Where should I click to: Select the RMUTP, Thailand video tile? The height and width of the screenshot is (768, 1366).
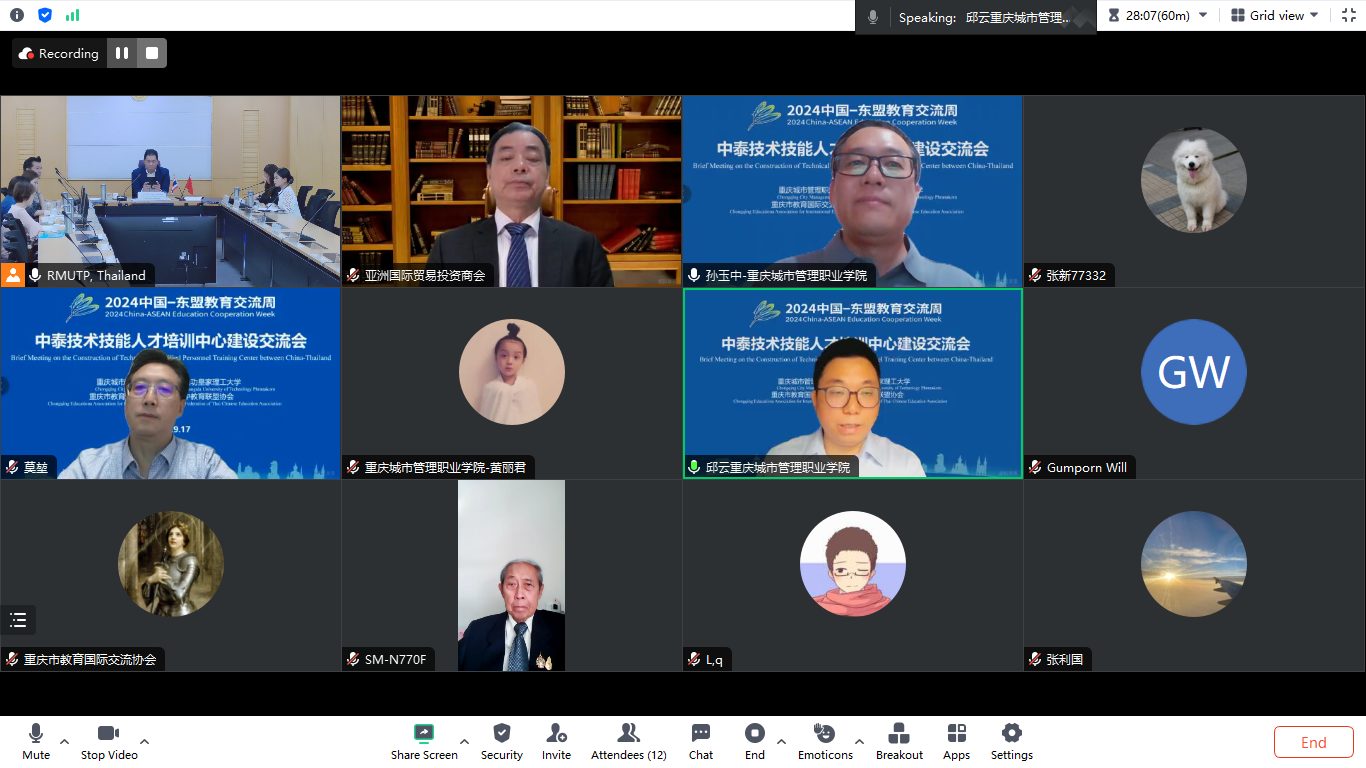170,190
